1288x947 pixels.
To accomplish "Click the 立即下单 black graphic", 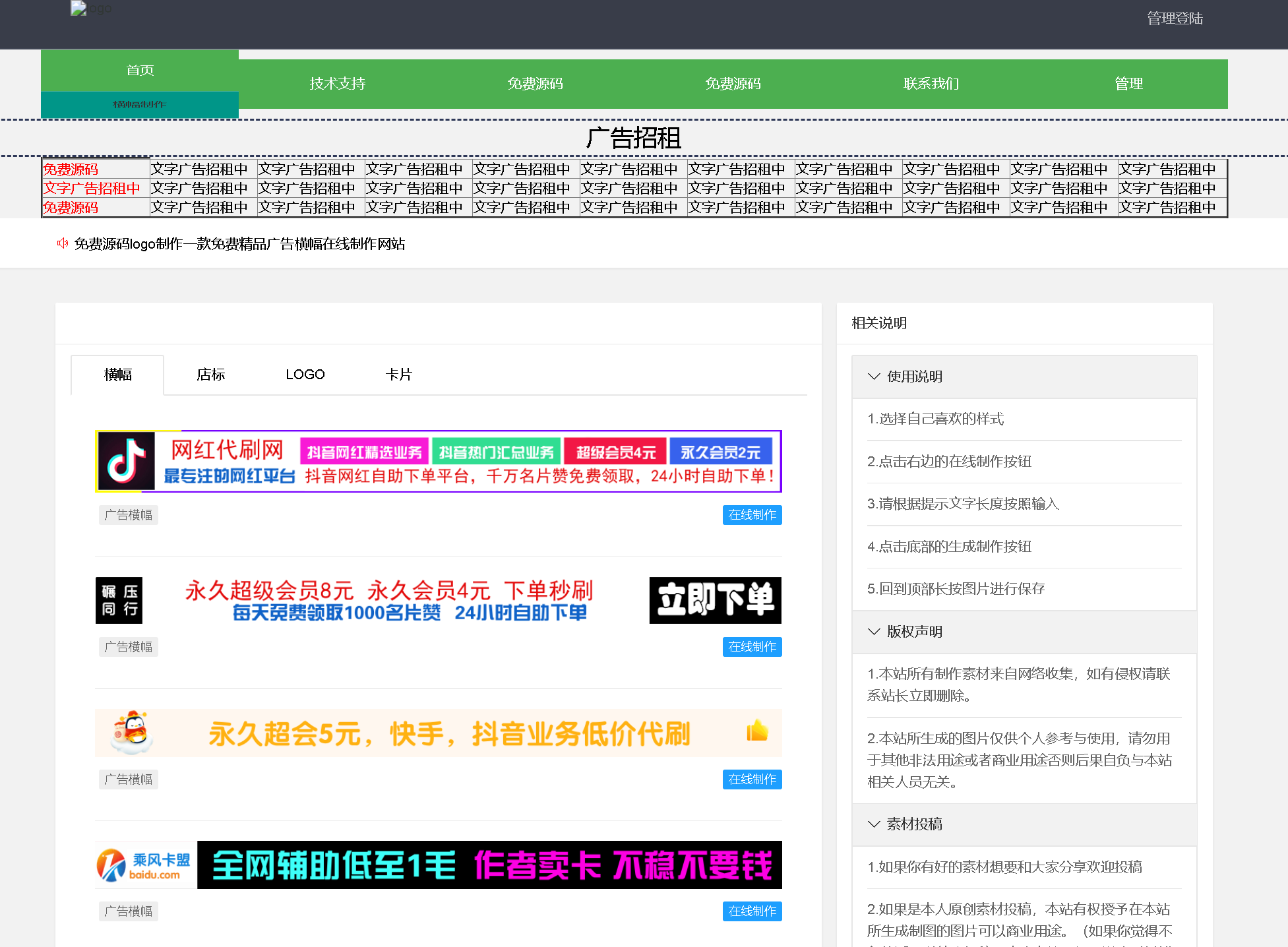I will pyautogui.click(x=715, y=600).
